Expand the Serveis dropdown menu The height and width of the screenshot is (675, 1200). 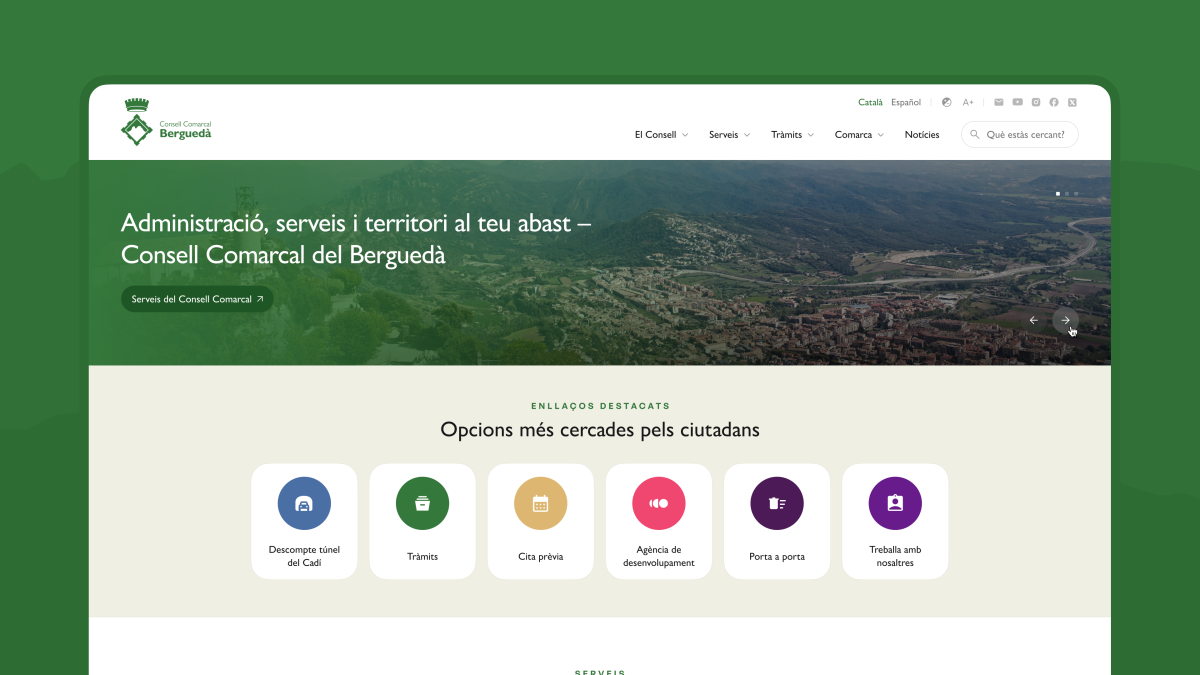coord(729,135)
